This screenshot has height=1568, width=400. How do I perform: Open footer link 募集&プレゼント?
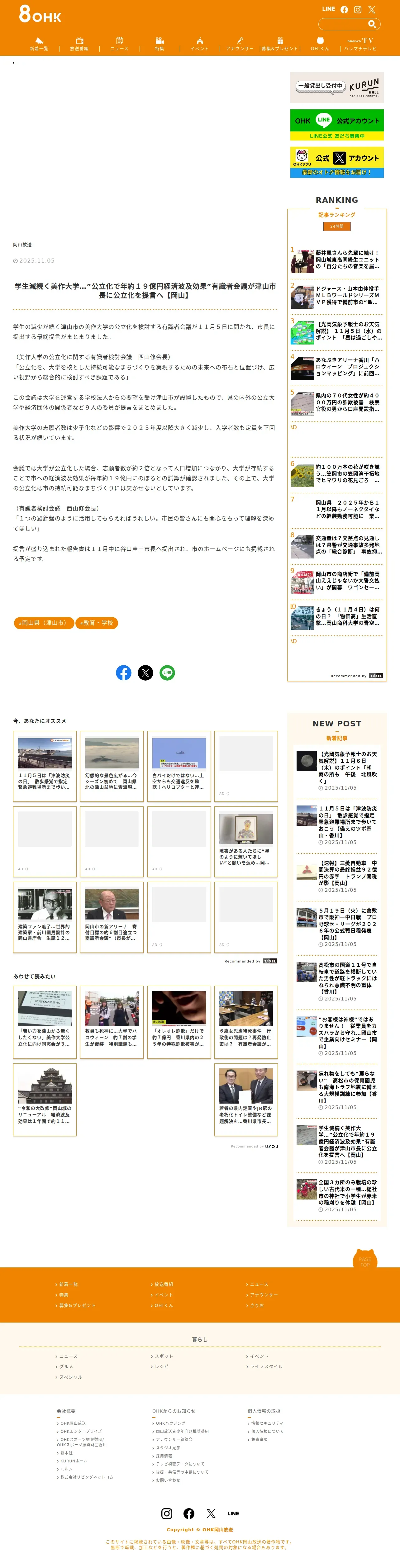[76, 1305]
